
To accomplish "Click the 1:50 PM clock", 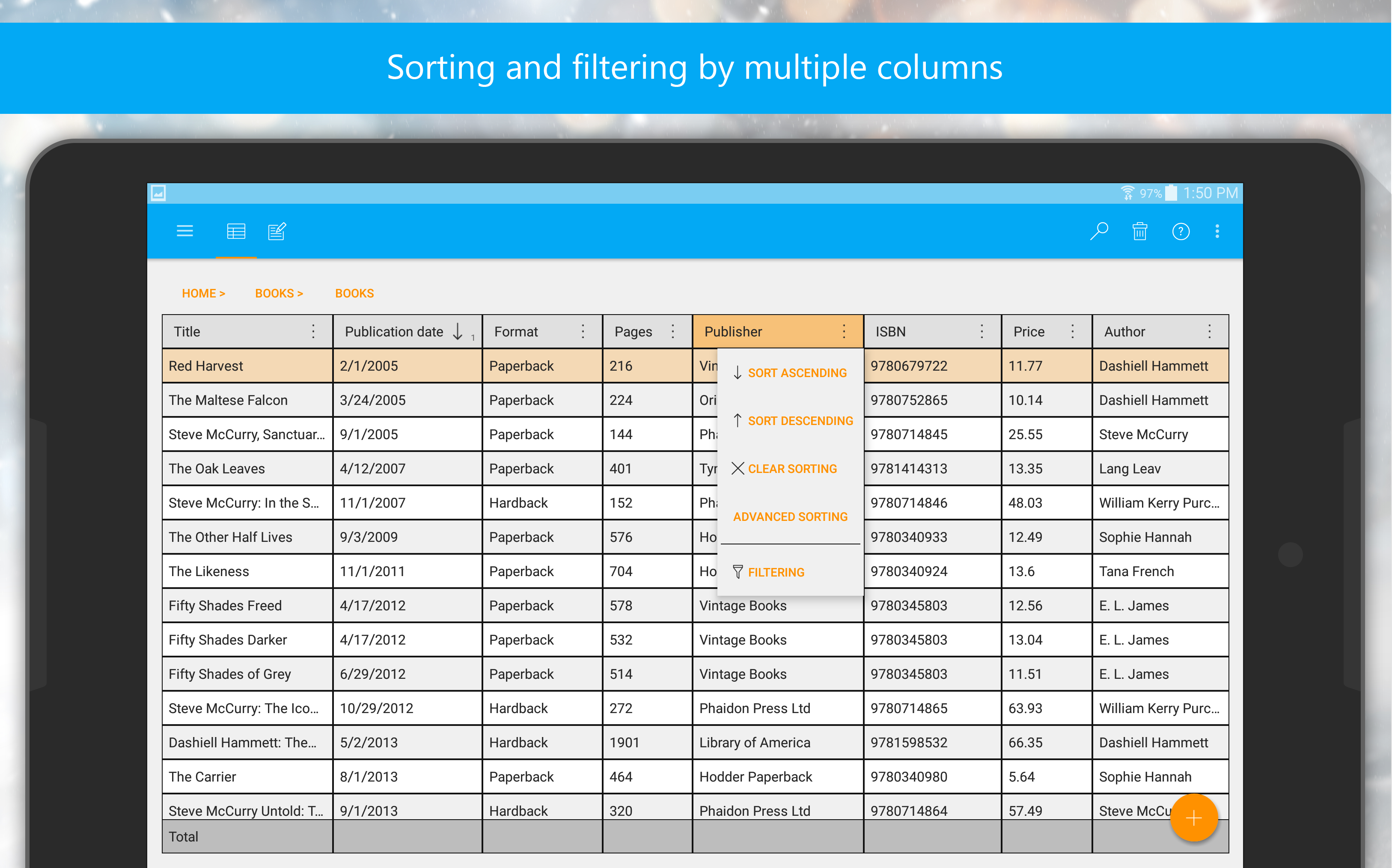I will pyautogui.click(x=1210, y=193).
